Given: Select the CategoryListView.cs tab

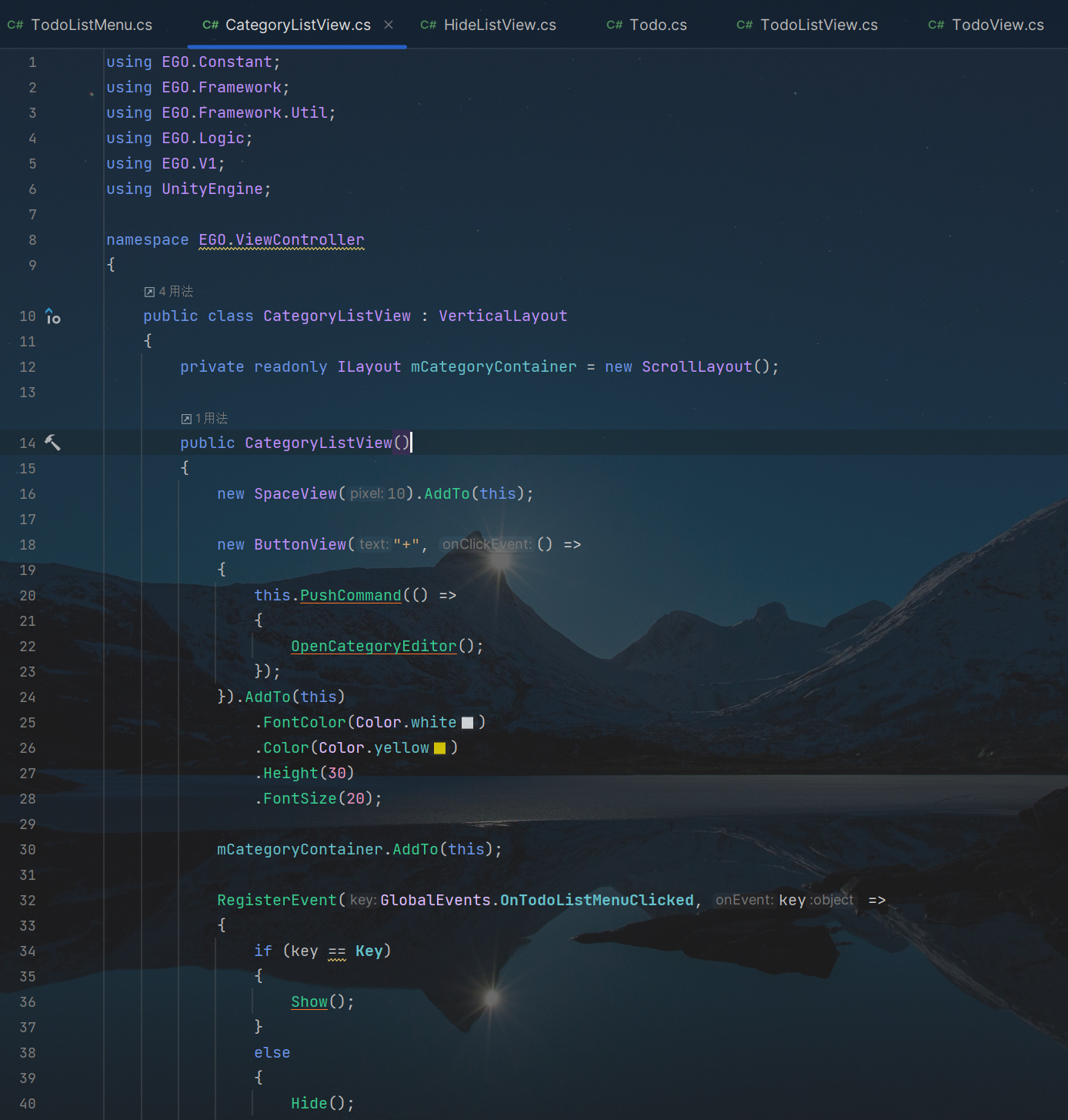Looking at the screenshot, I should coord(298,25).
